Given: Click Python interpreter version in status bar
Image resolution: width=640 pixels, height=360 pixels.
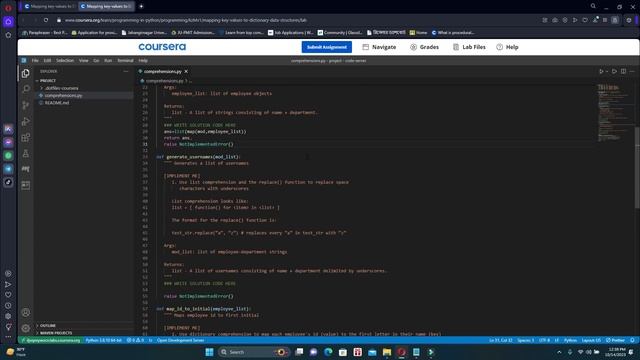Looking at the screenshot, I should click(103, 340).
